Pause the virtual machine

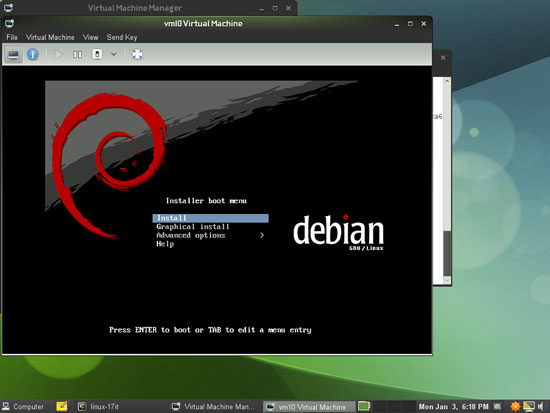(78, 54)
